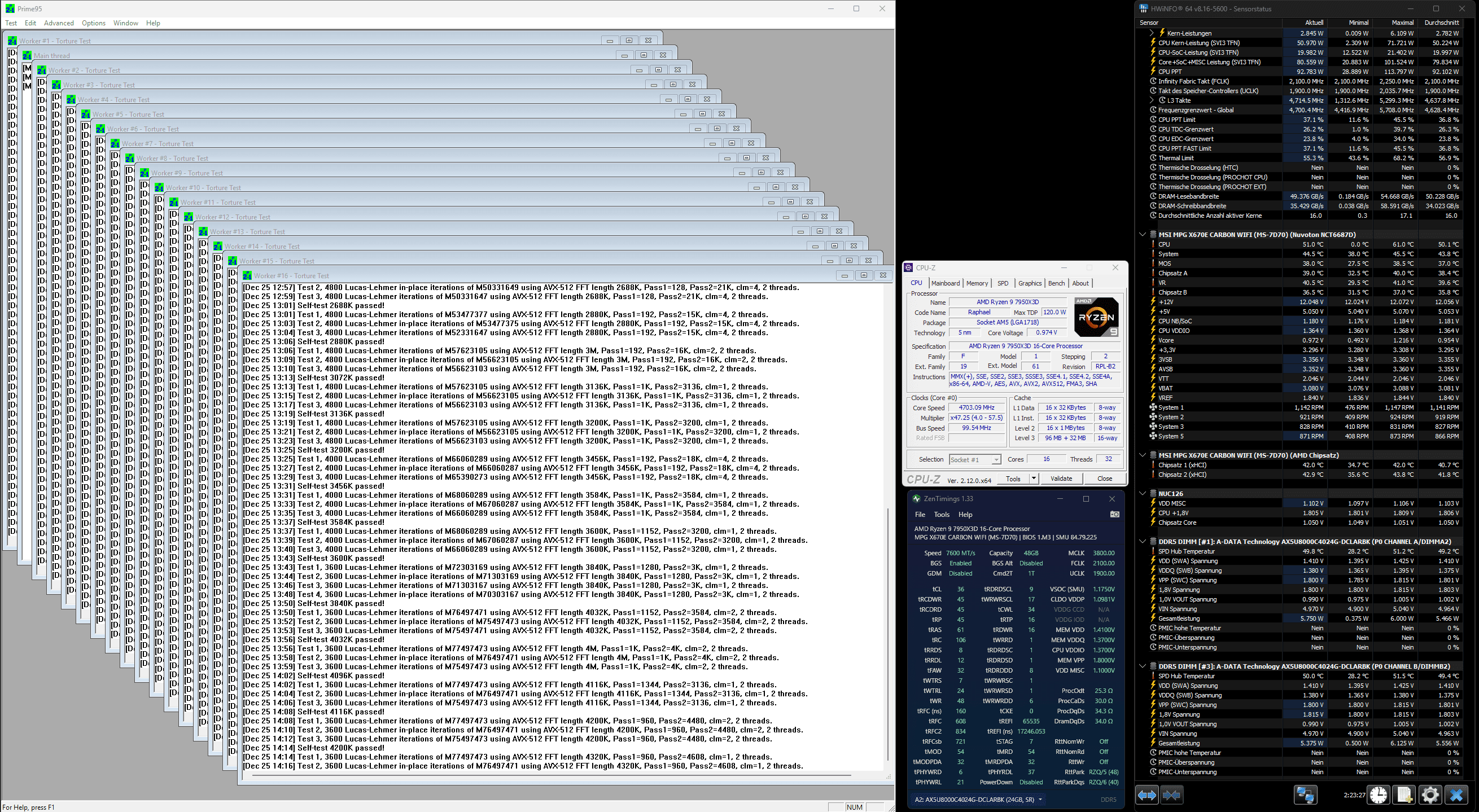The width and height of the screenshot is (1479, 812).
Task: Click the Worker #16 horizontal scrollbar
Action: 551,776
